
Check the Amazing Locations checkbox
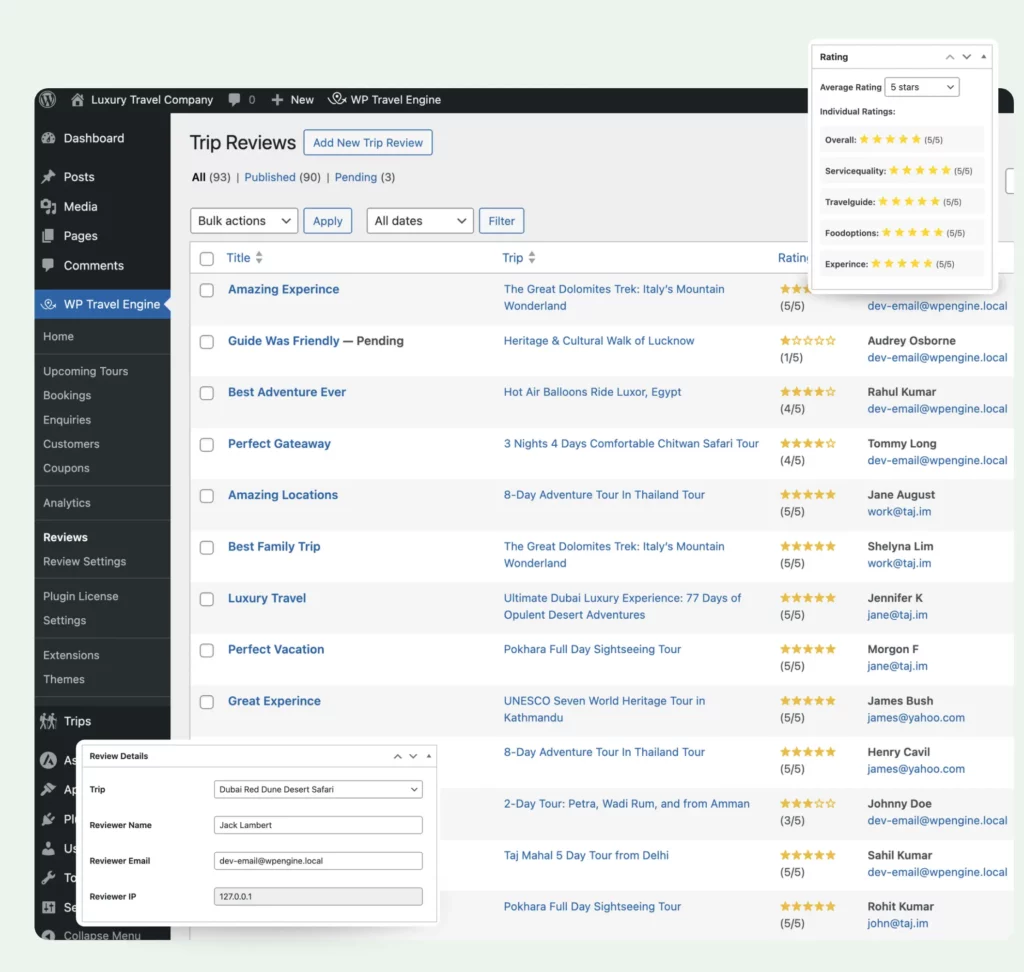(x=206, y=496)
